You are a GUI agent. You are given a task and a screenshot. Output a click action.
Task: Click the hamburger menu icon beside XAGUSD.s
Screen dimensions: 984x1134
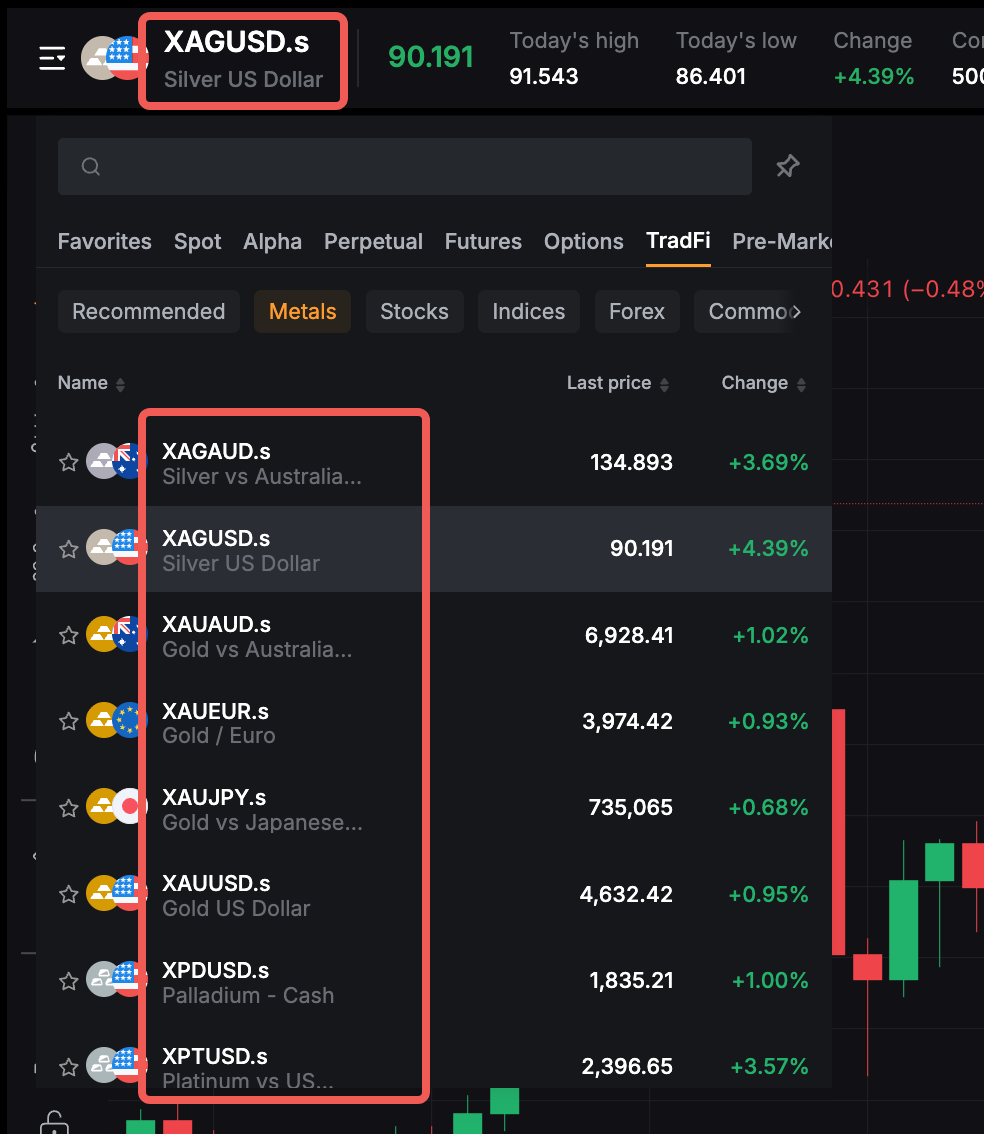click(x=52, y=59)
